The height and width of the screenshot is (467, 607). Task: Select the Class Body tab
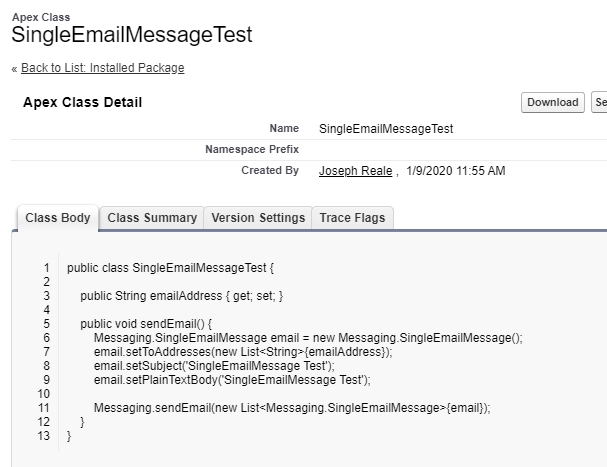pyautogui.click(x=58, y=218)
